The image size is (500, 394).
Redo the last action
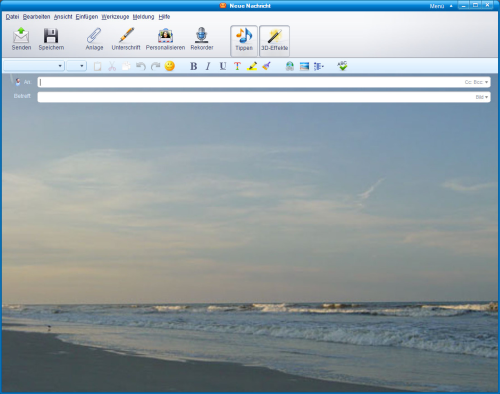pos(155,66)
